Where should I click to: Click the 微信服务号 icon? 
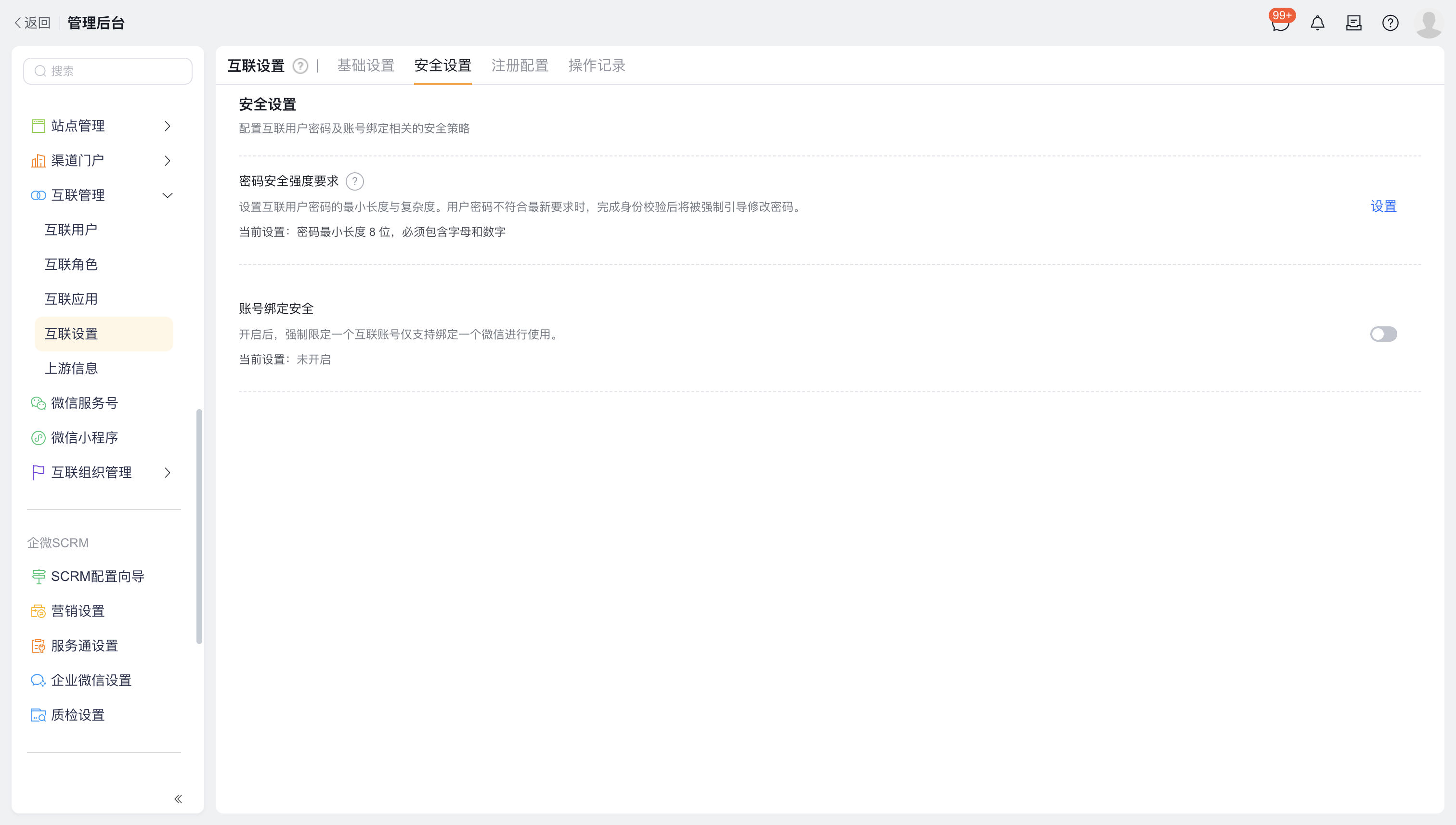click(38, 403)
